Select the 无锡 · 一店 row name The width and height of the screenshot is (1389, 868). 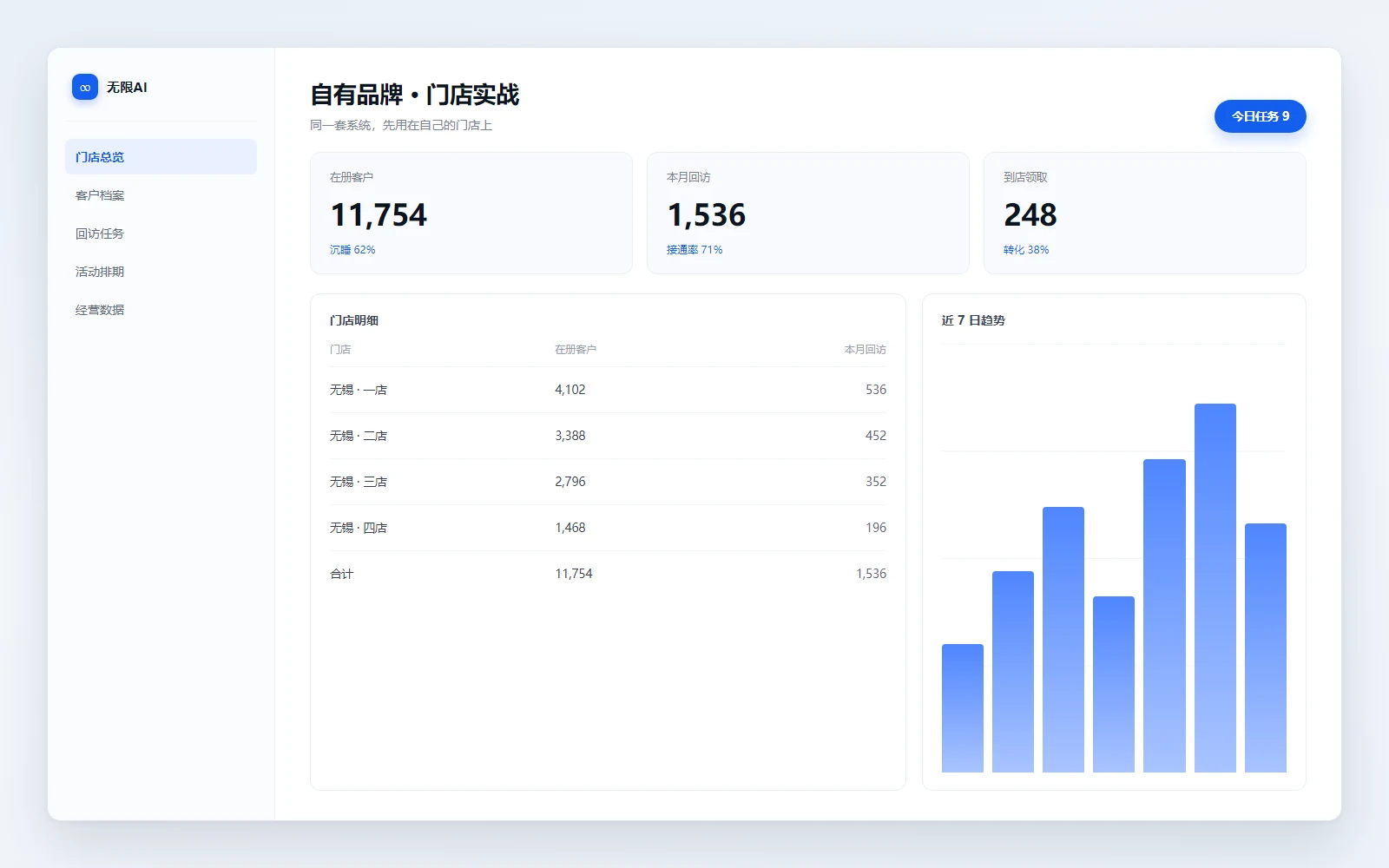tap(359, 390)
